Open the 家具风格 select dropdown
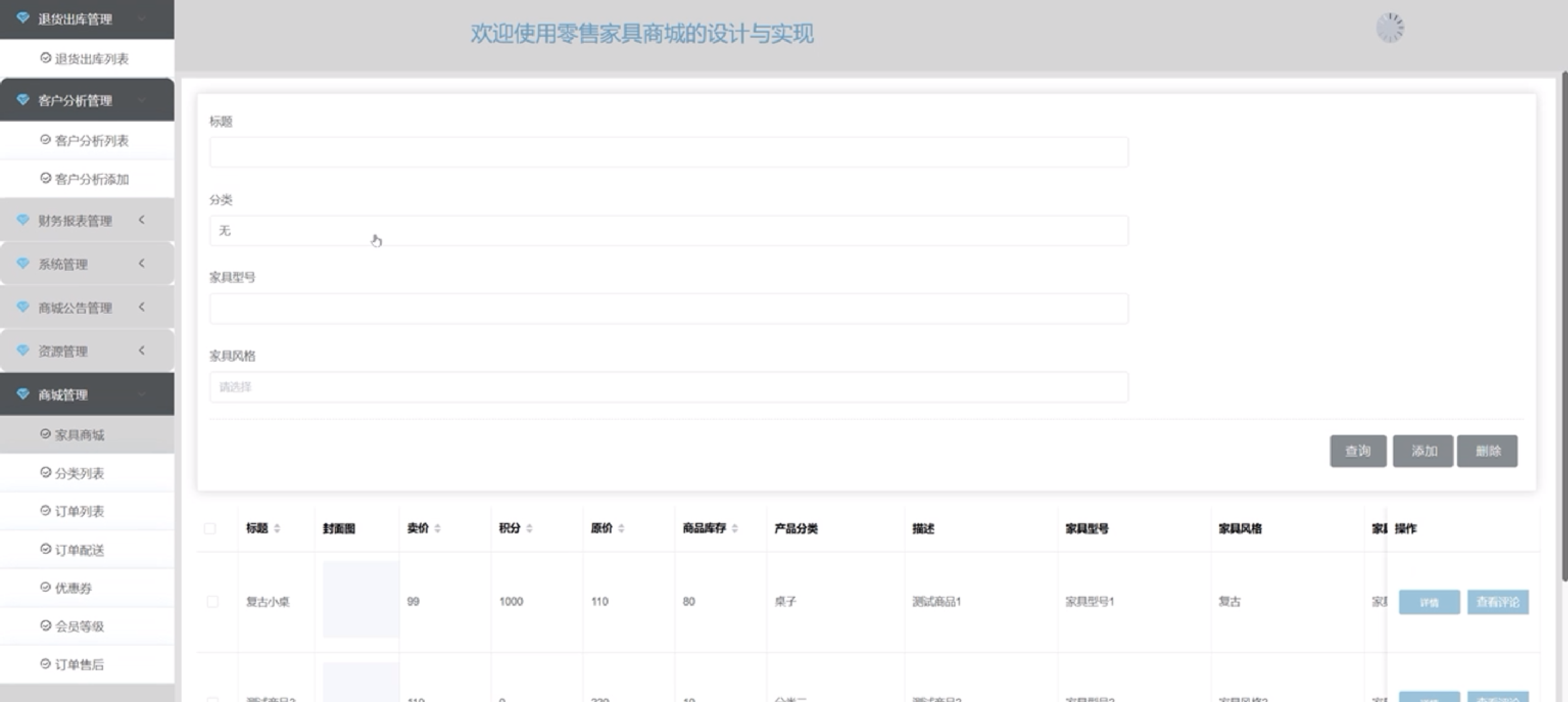Screen dimensions: 1568x702 [x=668, y=387]
